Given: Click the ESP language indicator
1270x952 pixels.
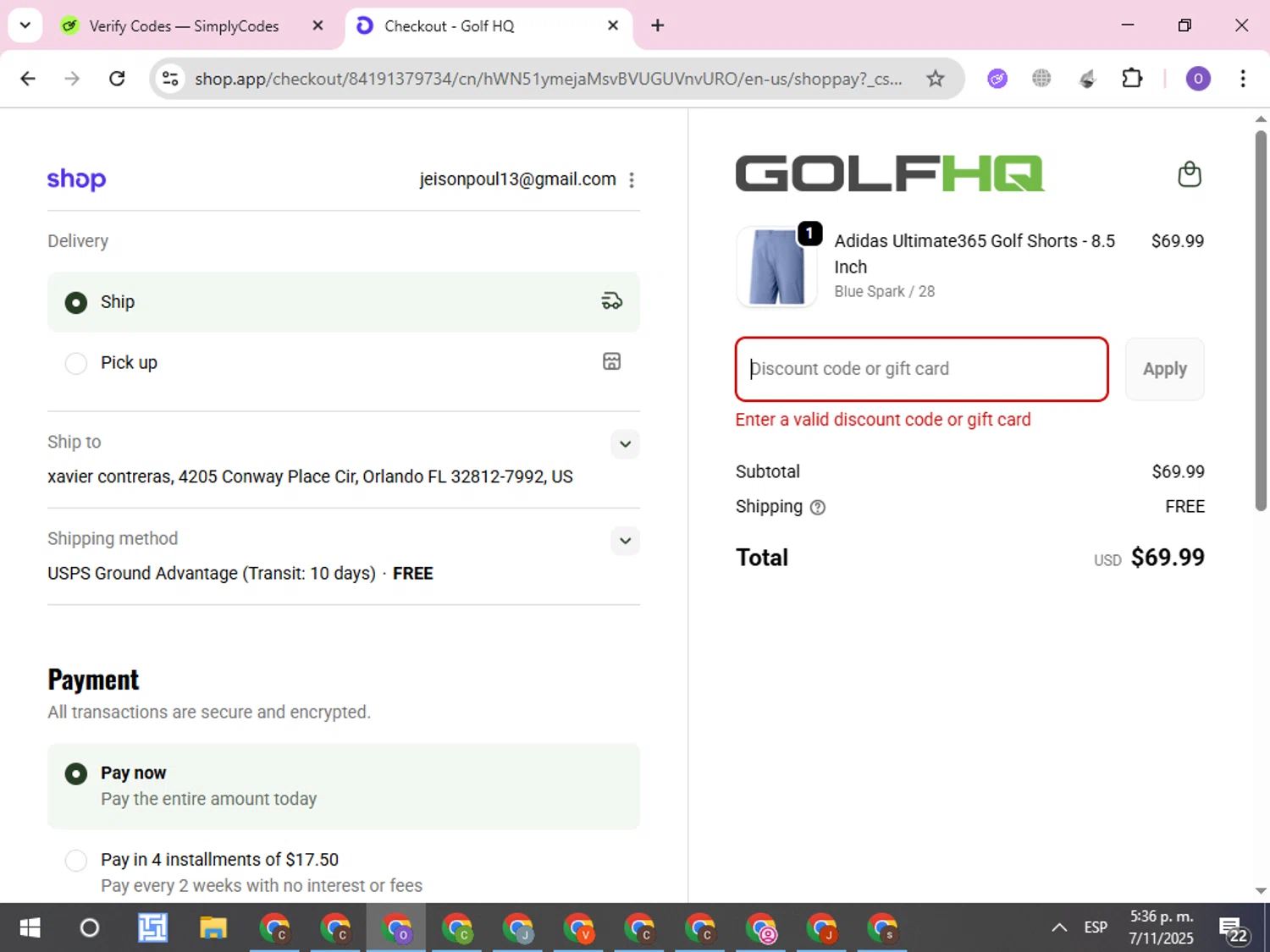Looking at the screenshot, I should 1096,927.
